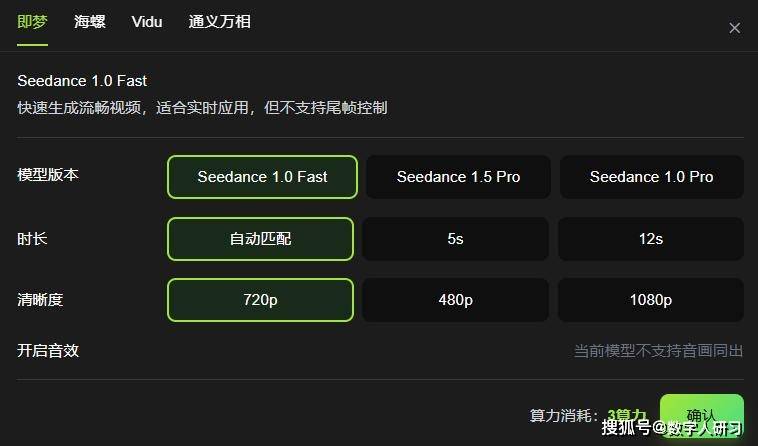Choose 1080p resolution
This screenshot has width=758, height=446.
[651, 300]
